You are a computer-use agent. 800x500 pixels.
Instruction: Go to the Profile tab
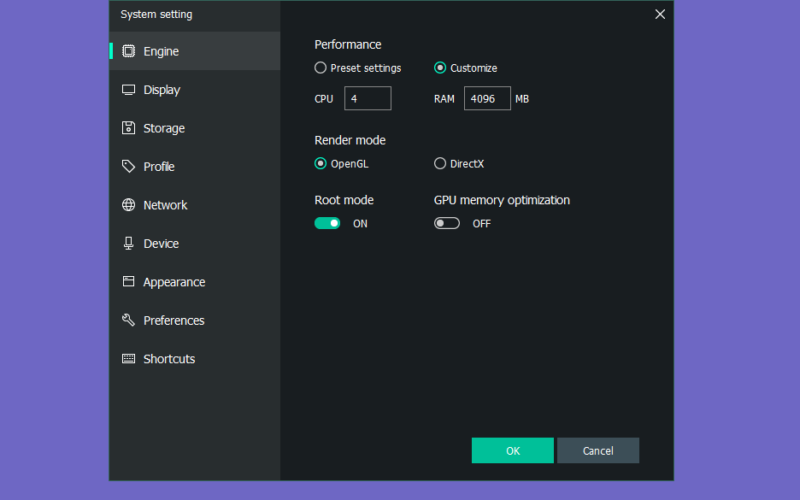pyautogui.click(x=195, y=166)
